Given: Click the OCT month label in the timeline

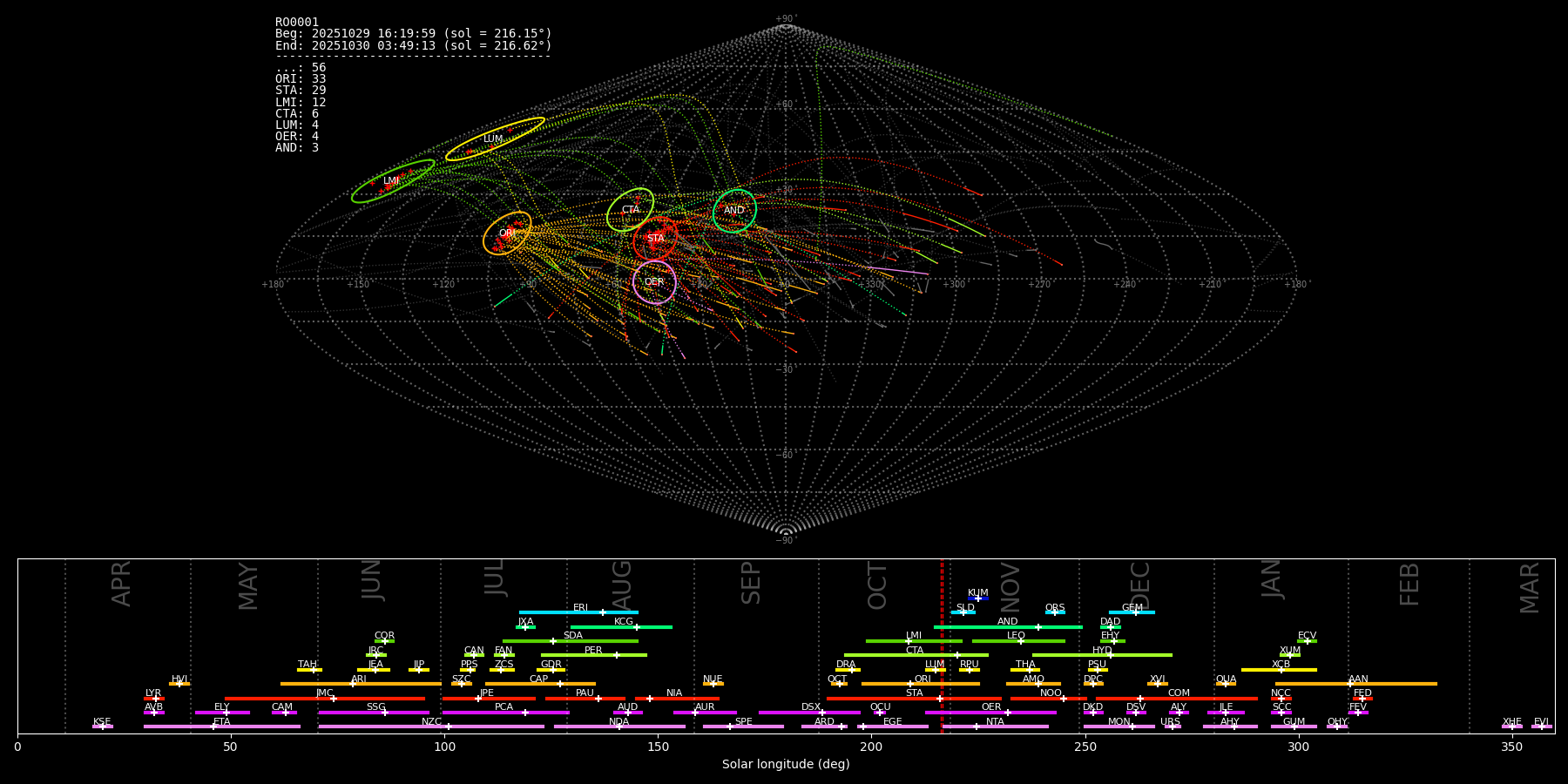Looking at the screenshot, I should pos(878,585).
